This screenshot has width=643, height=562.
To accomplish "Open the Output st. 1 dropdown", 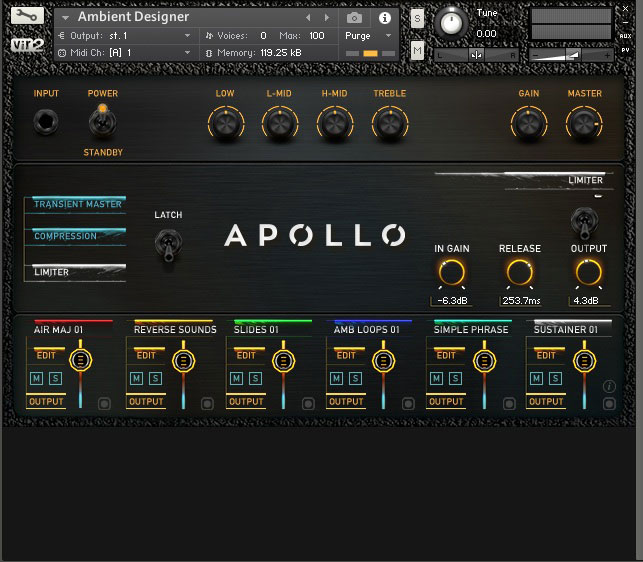I will coord(124,36).
